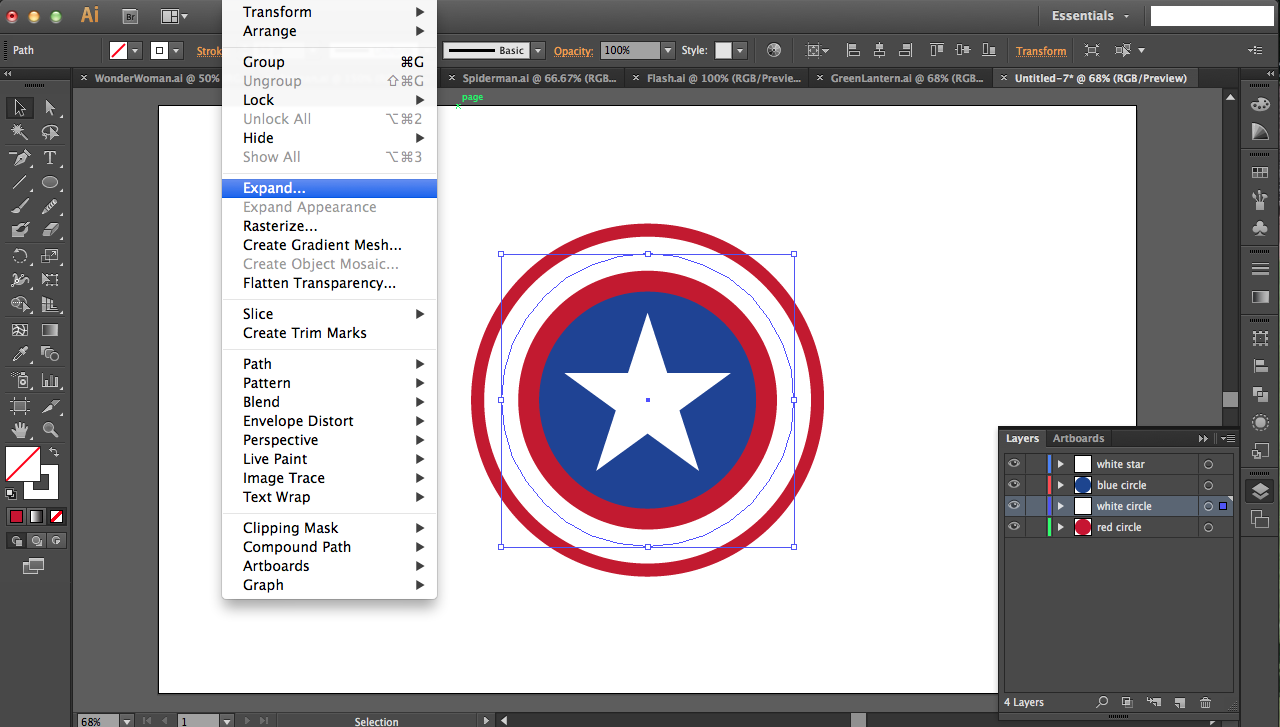Image resolution: width=1280 pixels, height=727 pixels.
Task: Click target circle of red circle layer
Action: pos(1208,527)
